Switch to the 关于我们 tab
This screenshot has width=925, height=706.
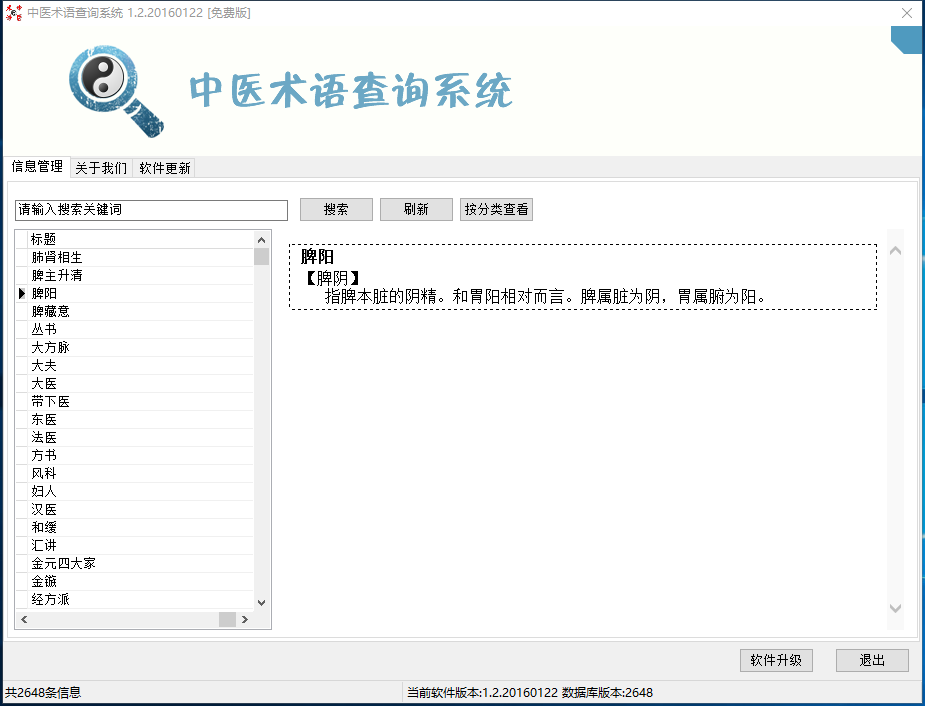point(101,167)
